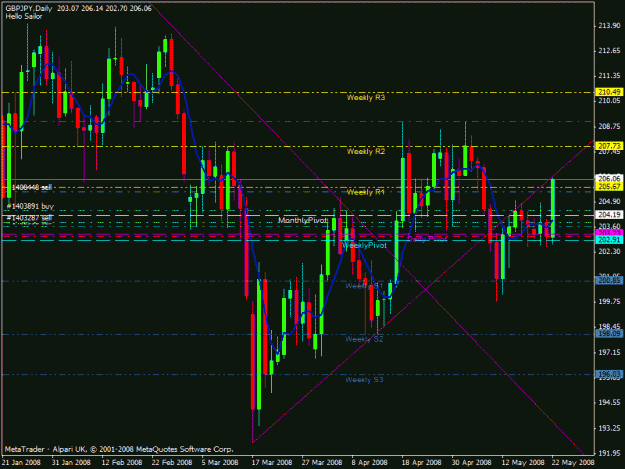Click the 198.09 blue price tag

[x=609, y=334]
